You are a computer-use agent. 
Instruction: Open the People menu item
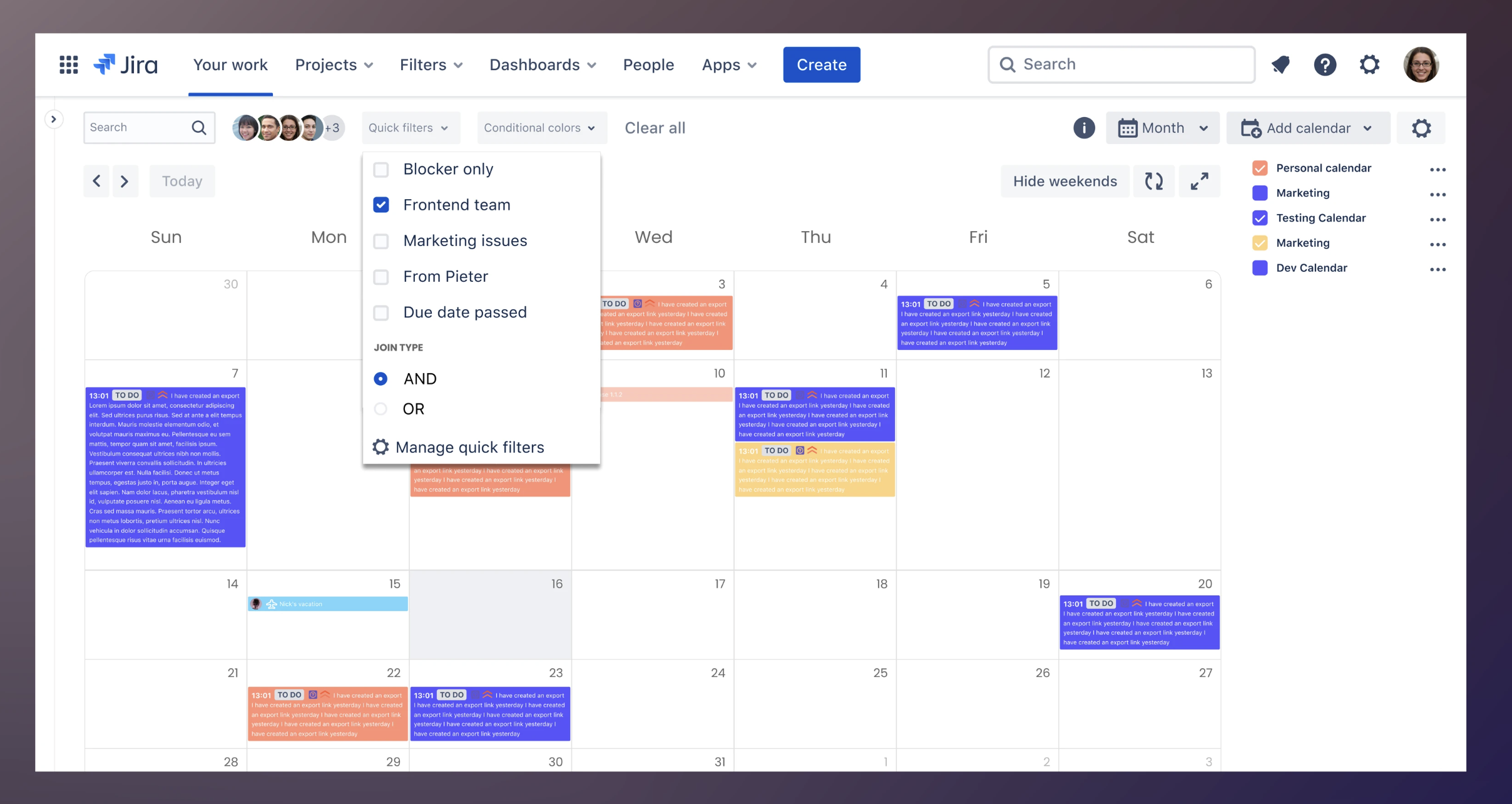coord(648,64)
